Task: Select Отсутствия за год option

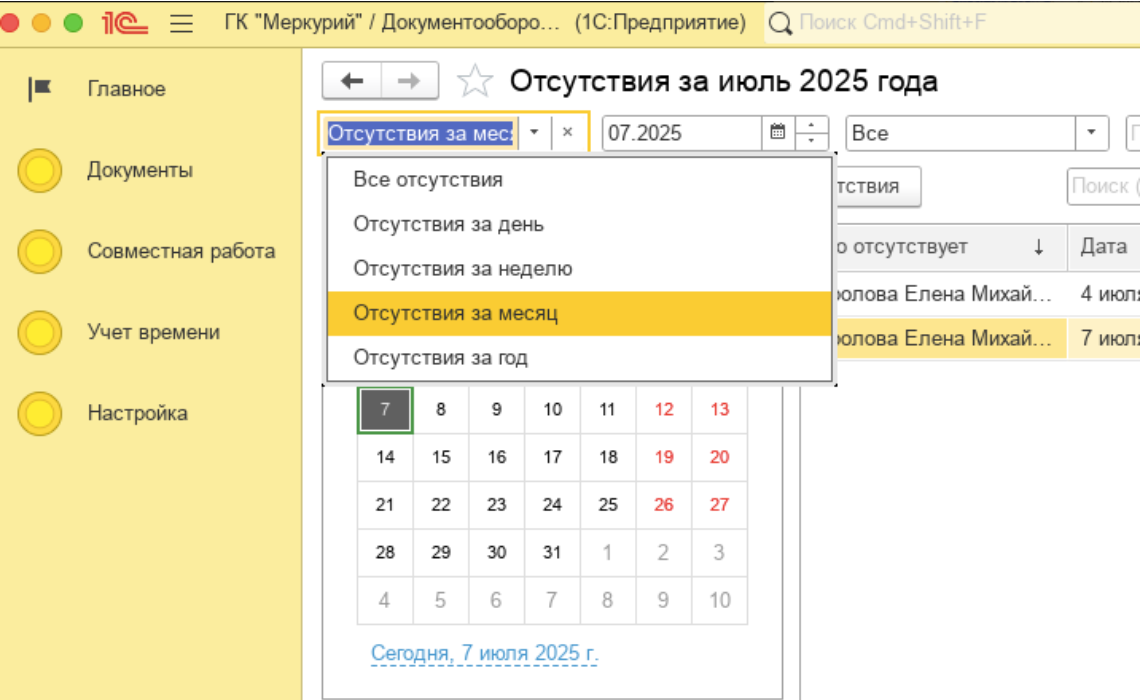Action: pyautogui.click(x=440, y=357)
